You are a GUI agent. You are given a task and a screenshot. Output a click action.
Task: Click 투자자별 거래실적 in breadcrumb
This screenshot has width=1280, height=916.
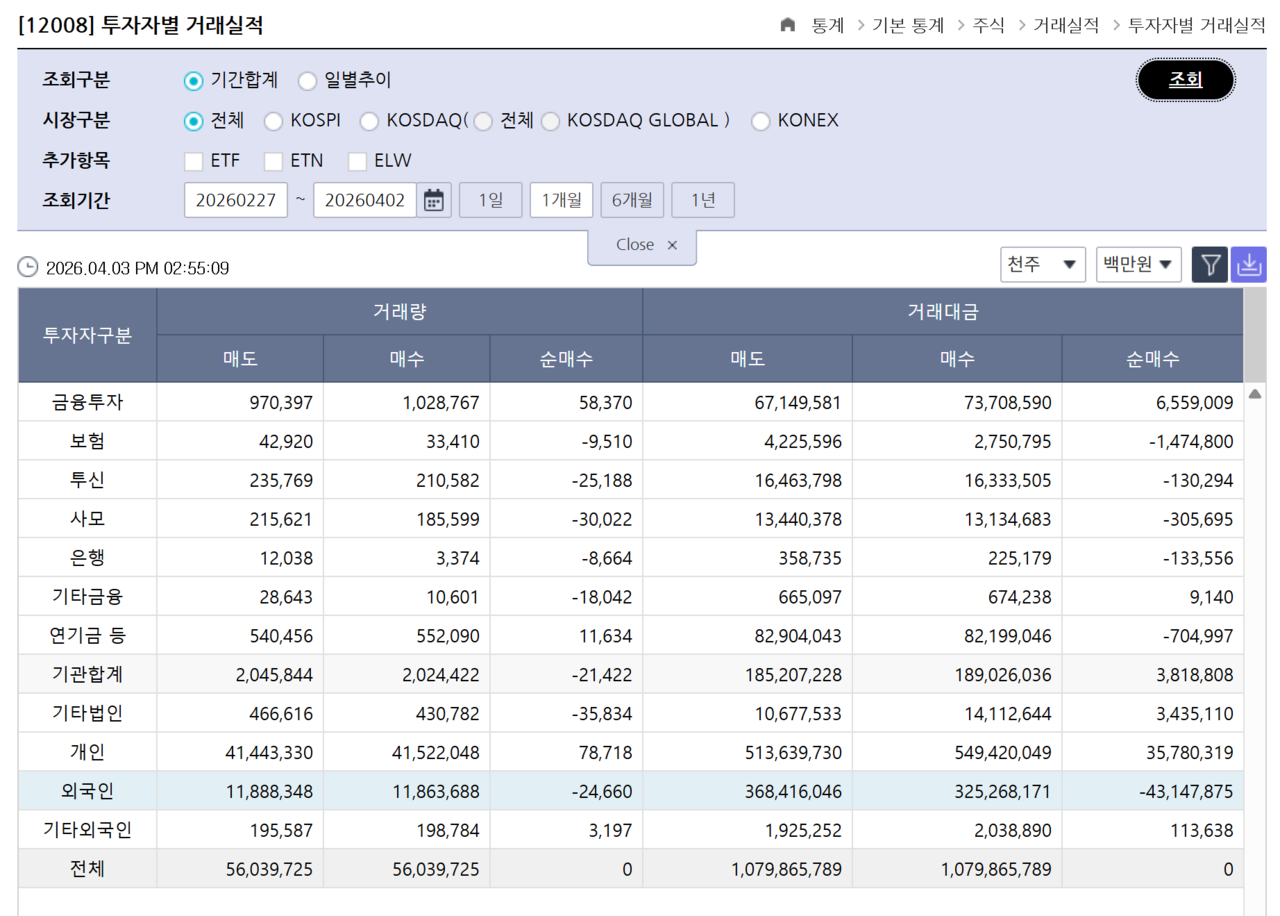pos(1197,25)
